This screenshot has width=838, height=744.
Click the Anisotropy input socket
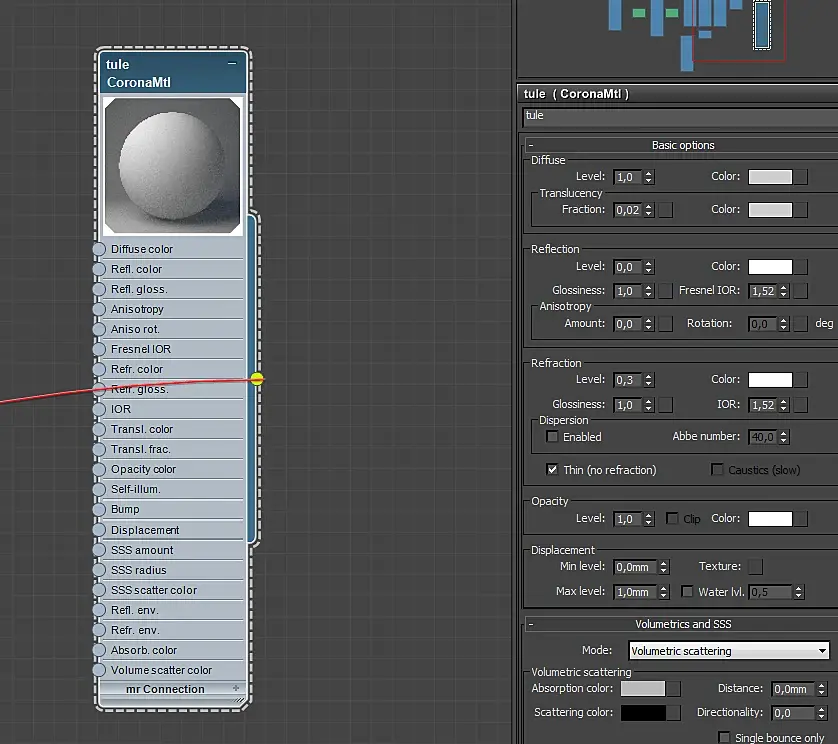[99, 309]
